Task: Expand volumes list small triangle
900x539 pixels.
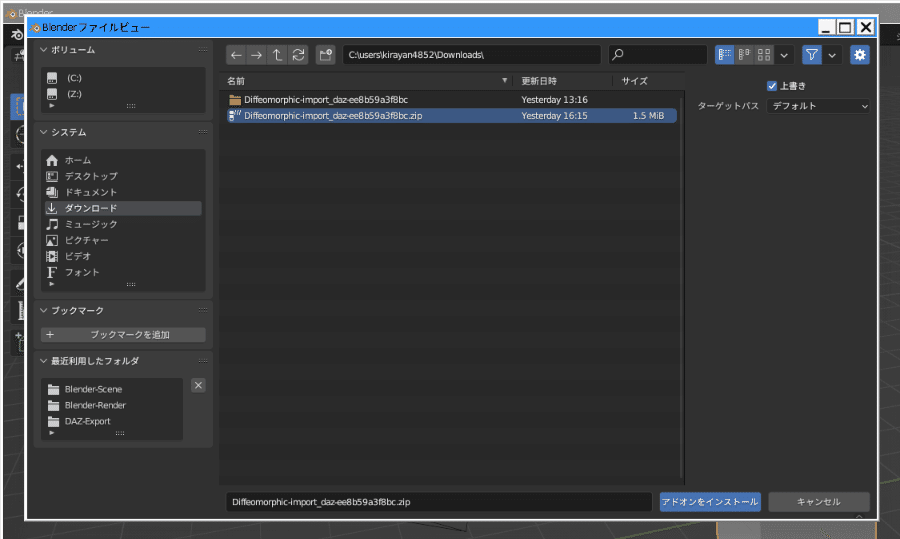Action: 52,106
